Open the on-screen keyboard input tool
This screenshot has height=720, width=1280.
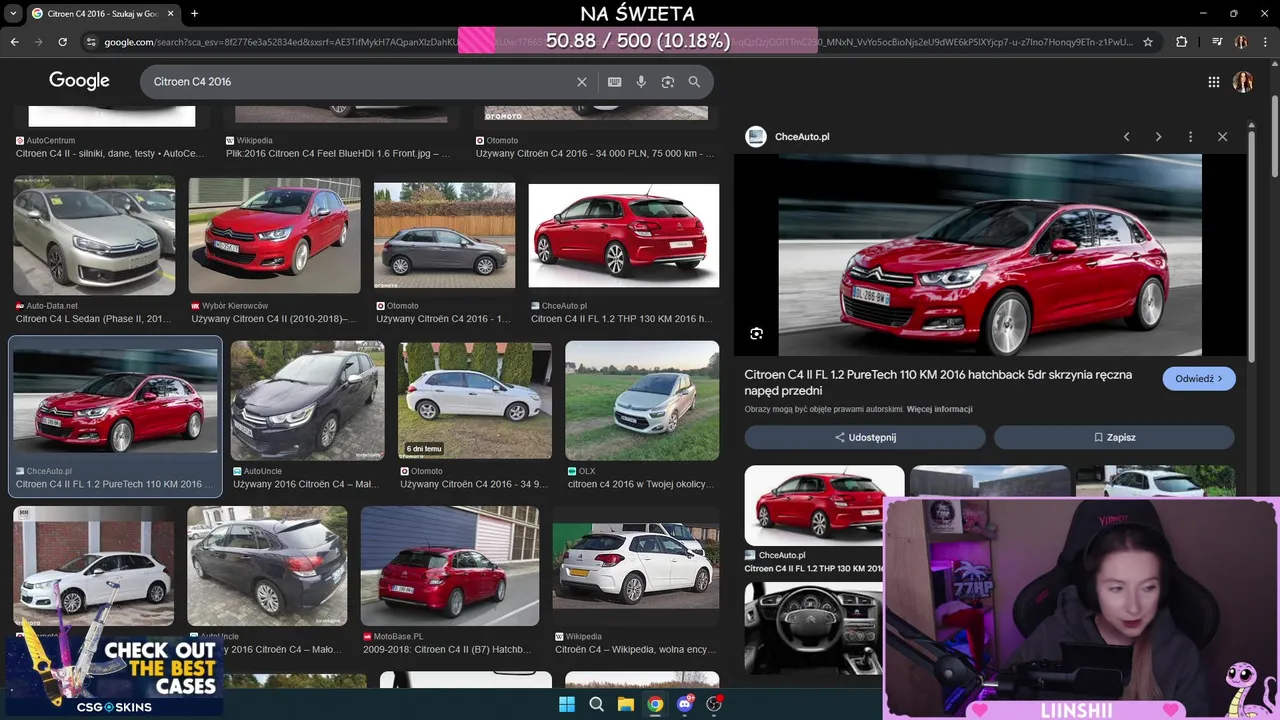pos(614,82)
